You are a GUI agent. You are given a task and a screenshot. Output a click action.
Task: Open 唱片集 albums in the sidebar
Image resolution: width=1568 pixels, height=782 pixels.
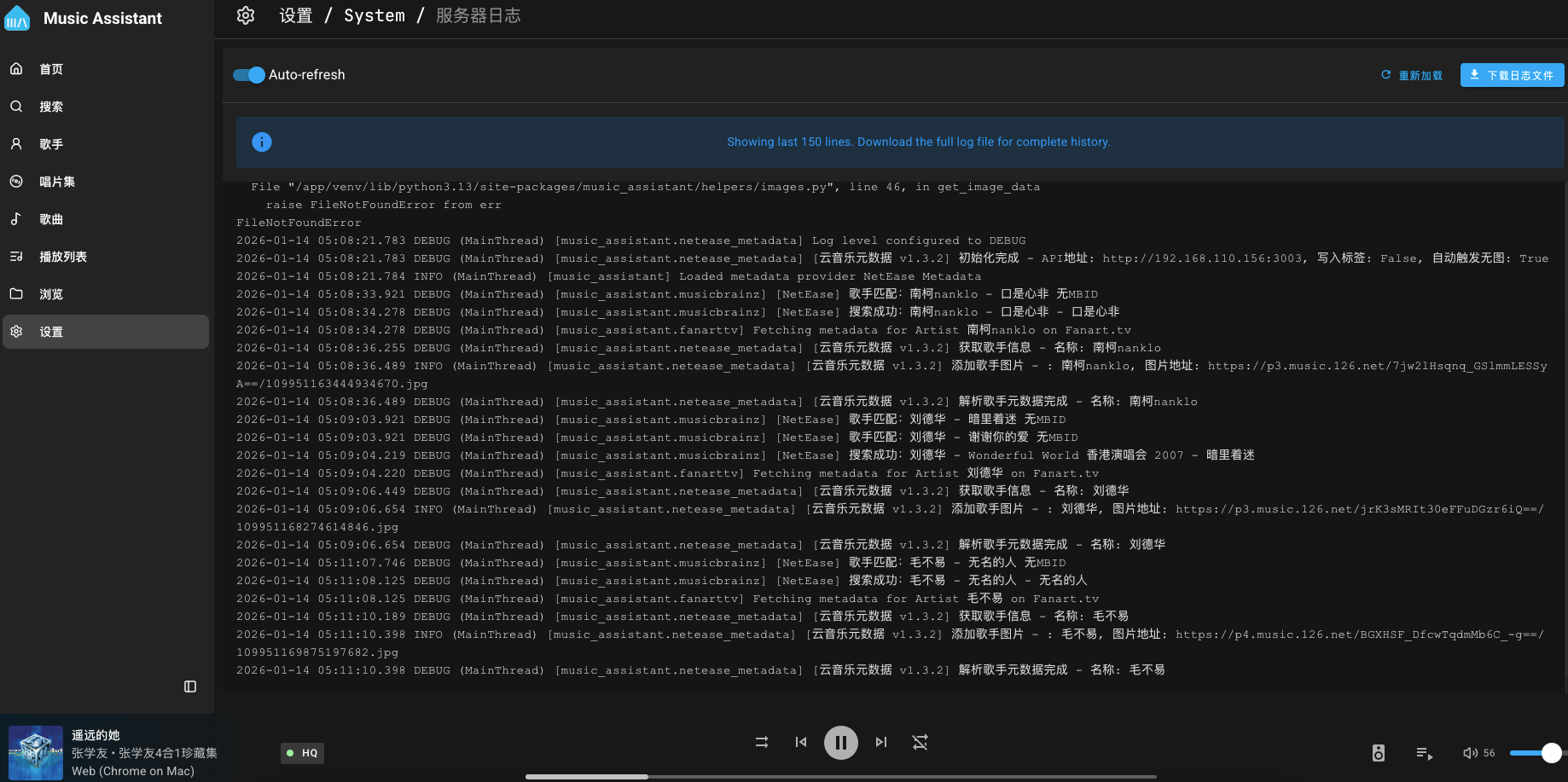click(56, 182)
